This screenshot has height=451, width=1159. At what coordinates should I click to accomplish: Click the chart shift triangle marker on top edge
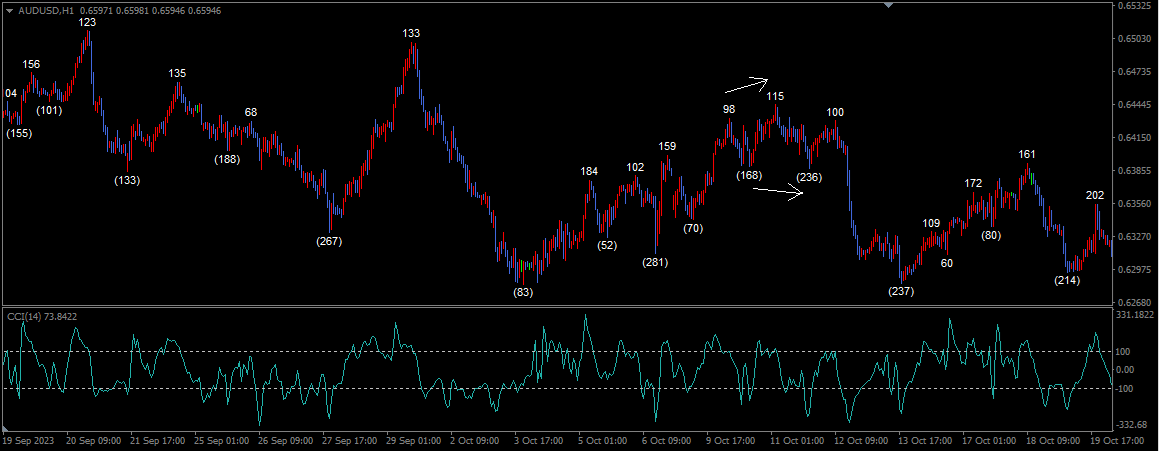click(889, 5)
